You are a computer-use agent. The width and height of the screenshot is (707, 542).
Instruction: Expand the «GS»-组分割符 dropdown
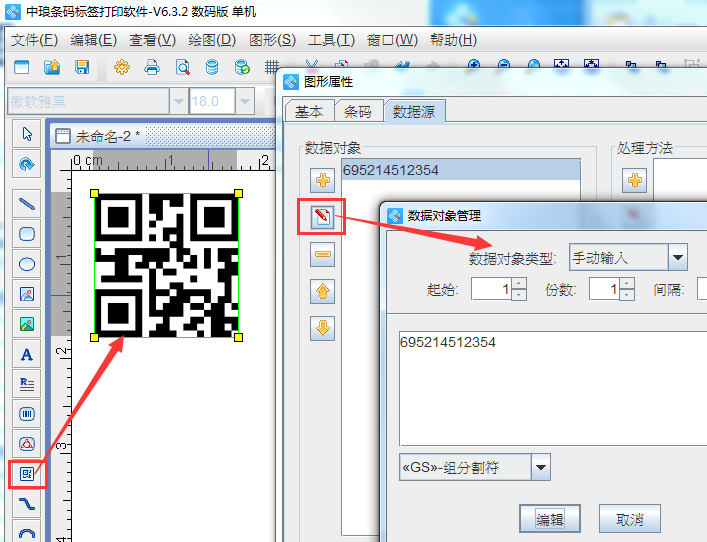point(541,467)
